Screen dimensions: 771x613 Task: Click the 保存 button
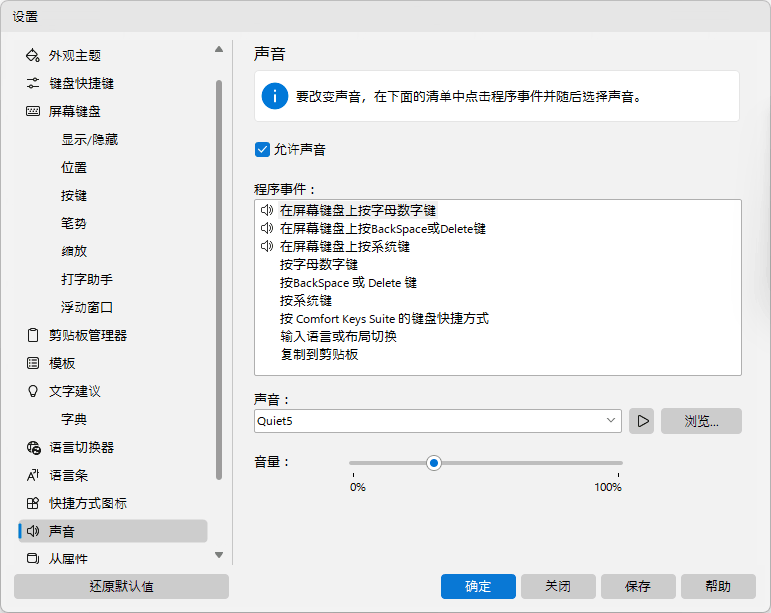[638, 586]
